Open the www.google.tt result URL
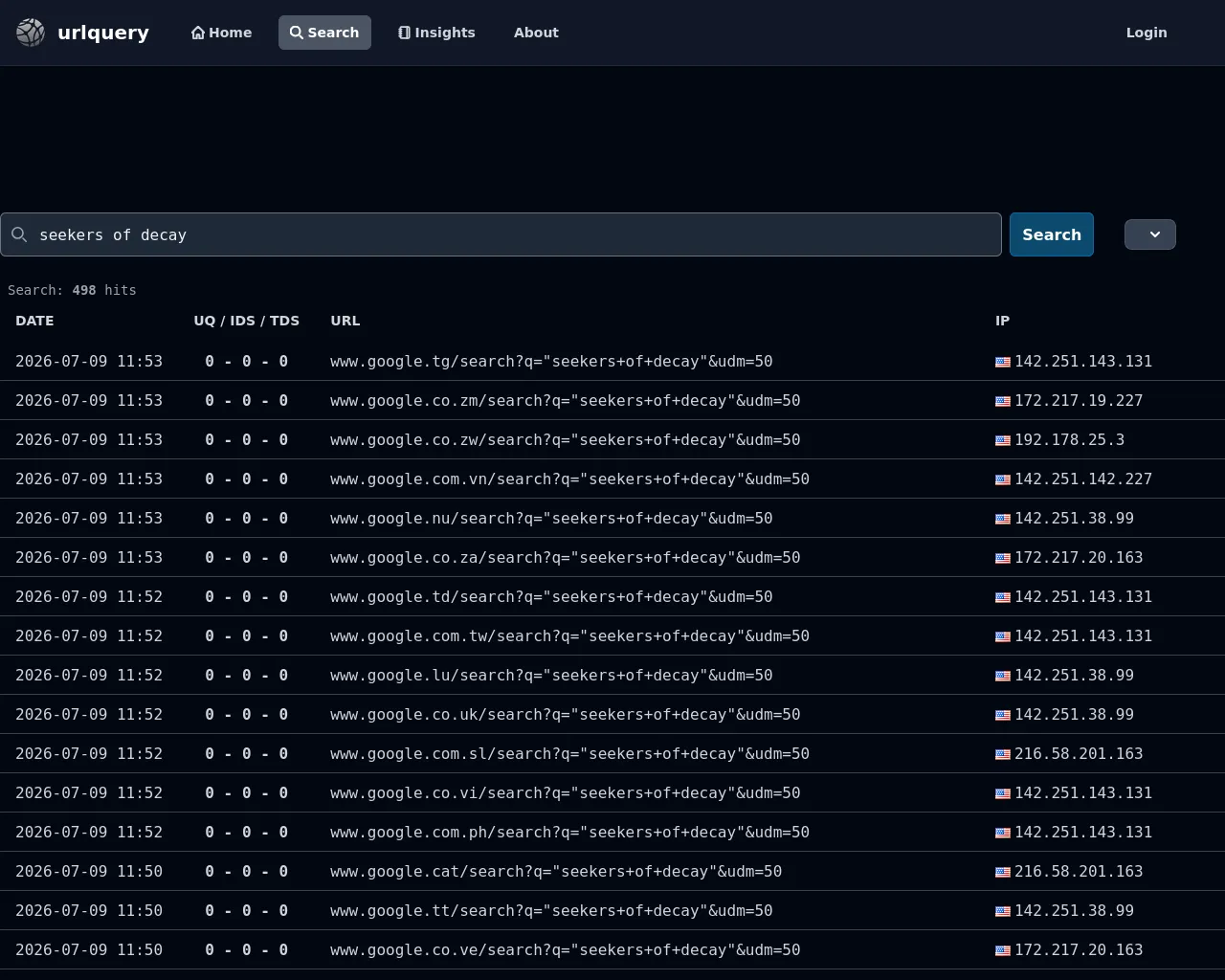Screen dimensions: 1225x980 [x=551, y=911]
